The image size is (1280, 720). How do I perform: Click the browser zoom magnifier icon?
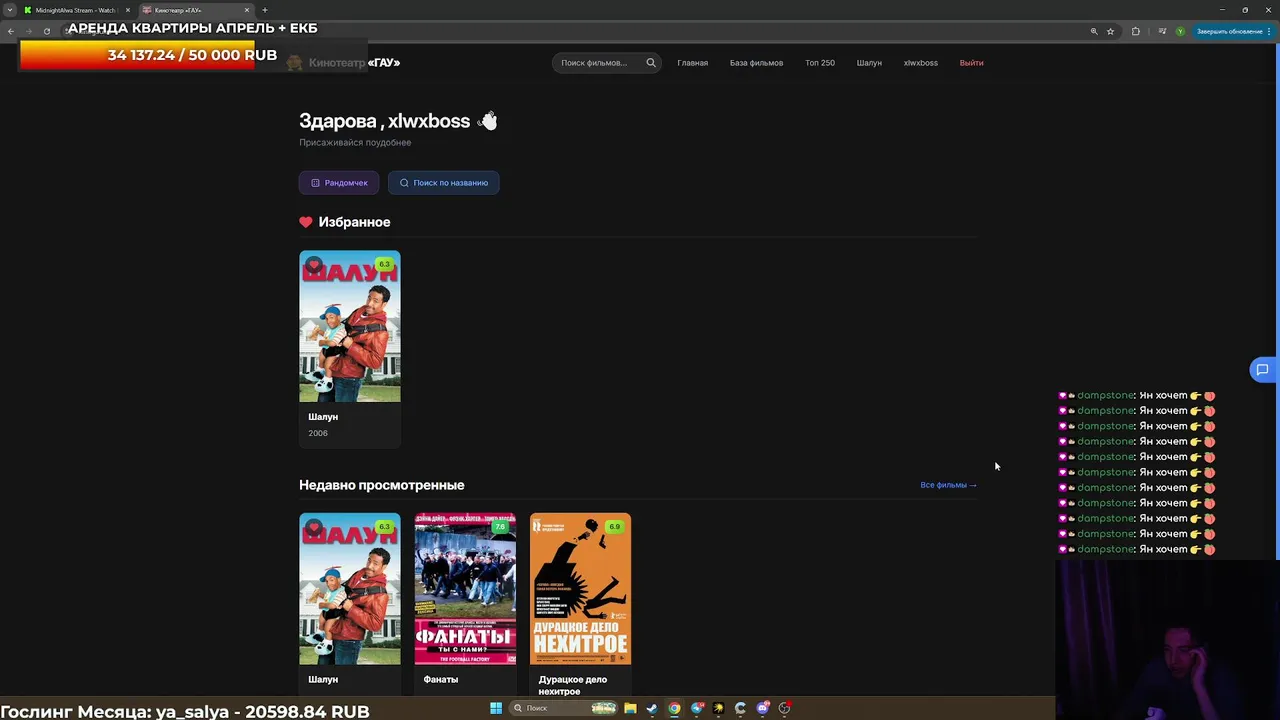[x=1093, y=31]
